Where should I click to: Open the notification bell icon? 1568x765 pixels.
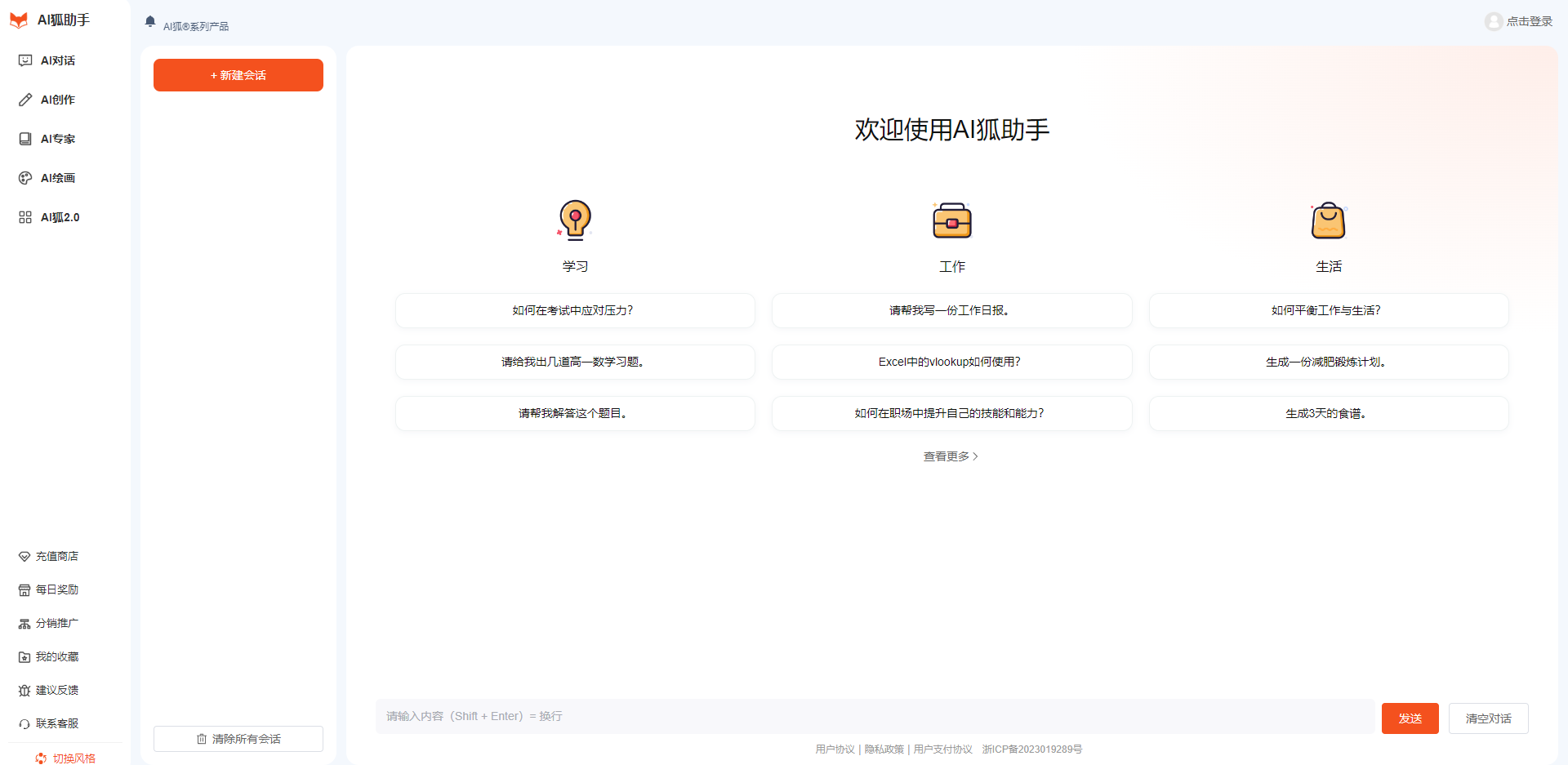click(x=149, y=23)
